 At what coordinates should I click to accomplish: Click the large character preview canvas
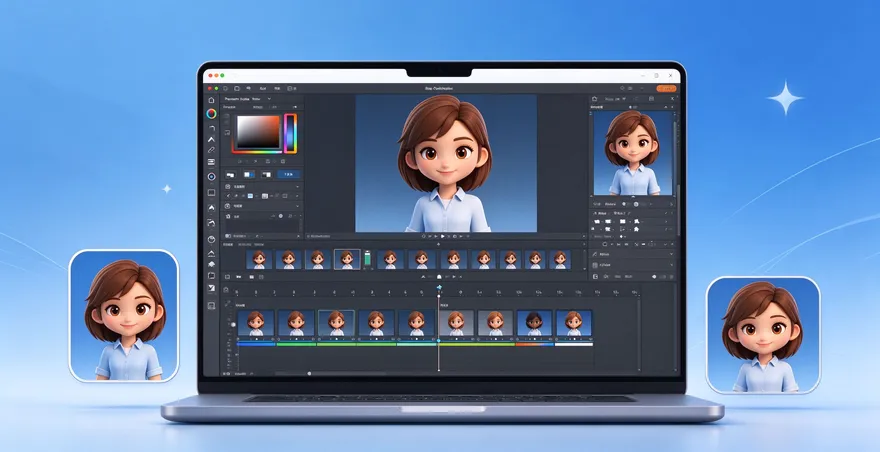[446, 163]
